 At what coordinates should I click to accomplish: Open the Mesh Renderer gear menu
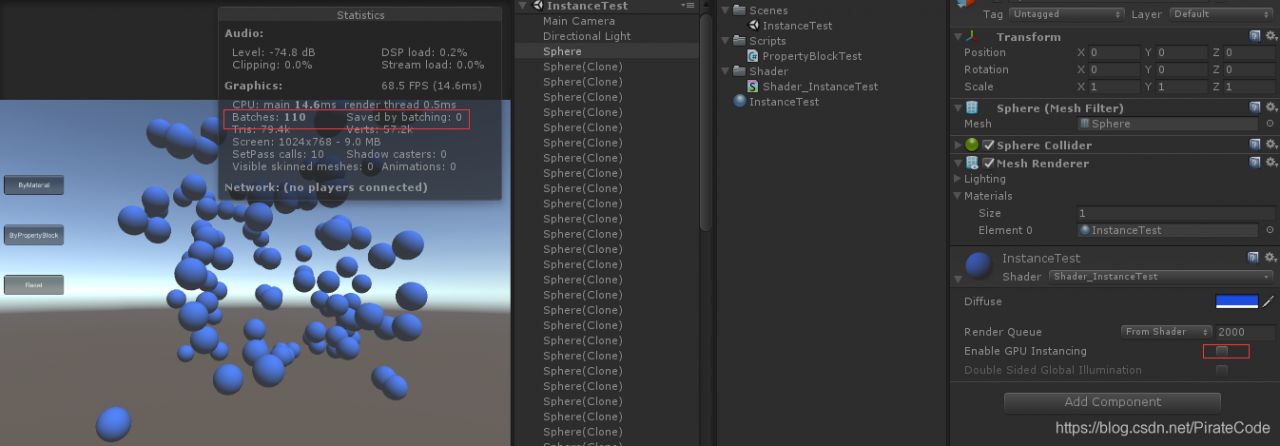(x=1271, y=162)
